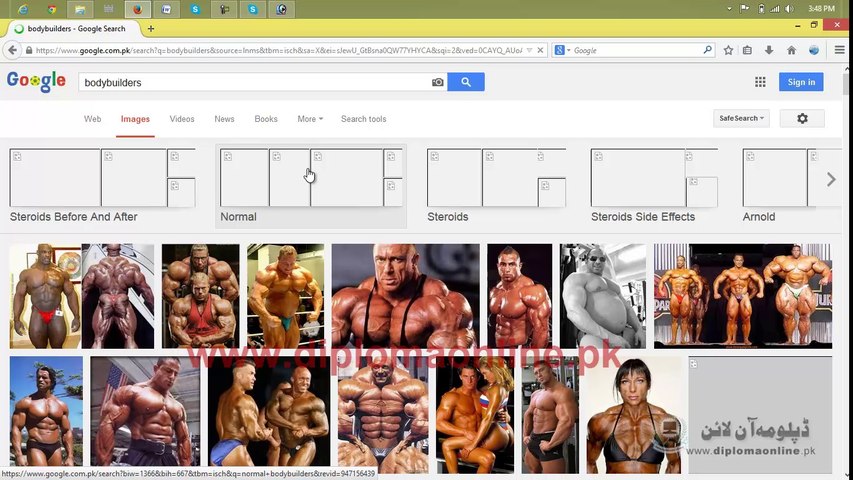Open the settings gear options
The height and width of the screenshot is (480, 853).
click(x=802, y=118)
